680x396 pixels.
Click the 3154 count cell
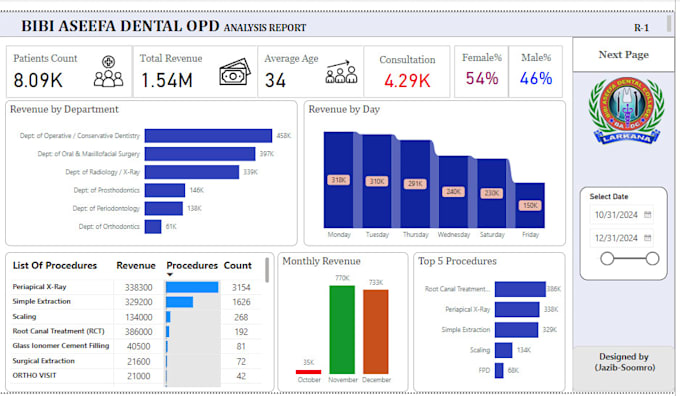click(x=241, y=288)
